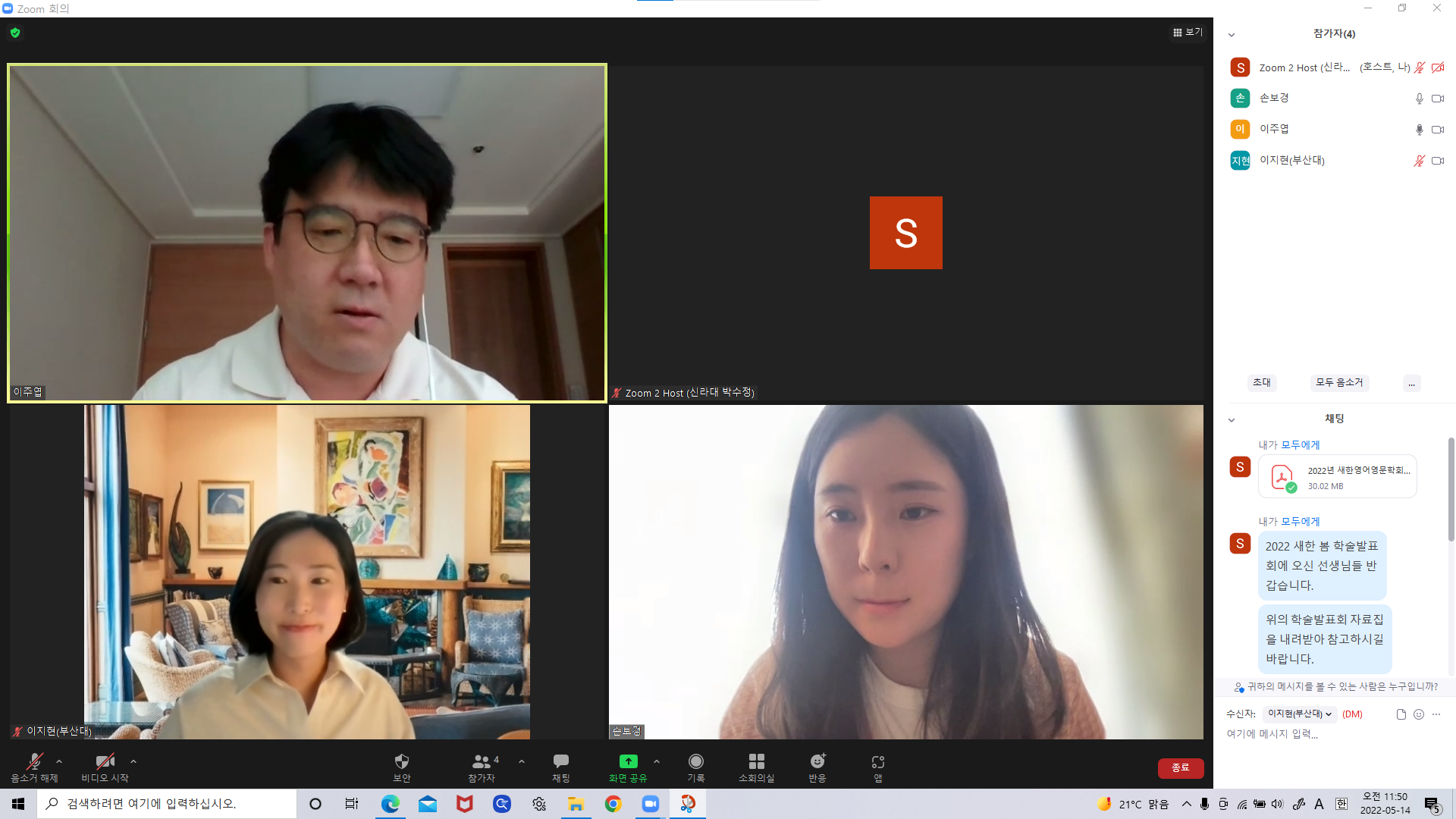Open the Reactions smiley icon
This screenshot has height=819, width=1456.
coord(817,761)
